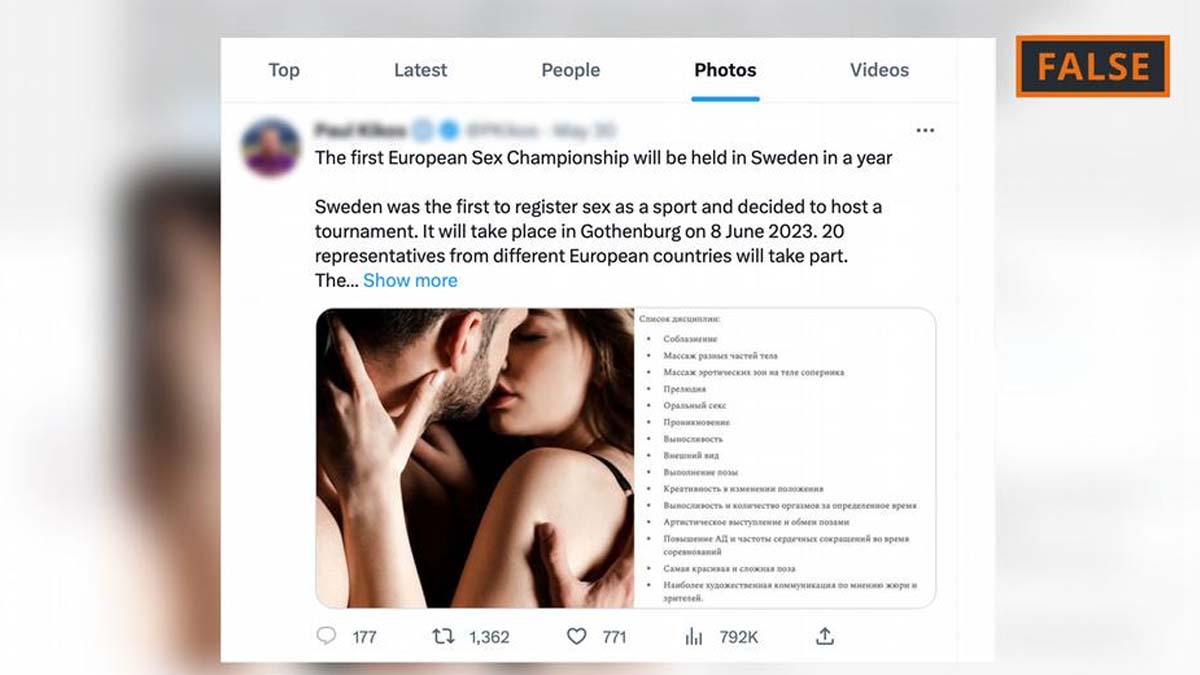Expand the tweet with Show more
The image size is (1200, 675).
click(410, 280)
